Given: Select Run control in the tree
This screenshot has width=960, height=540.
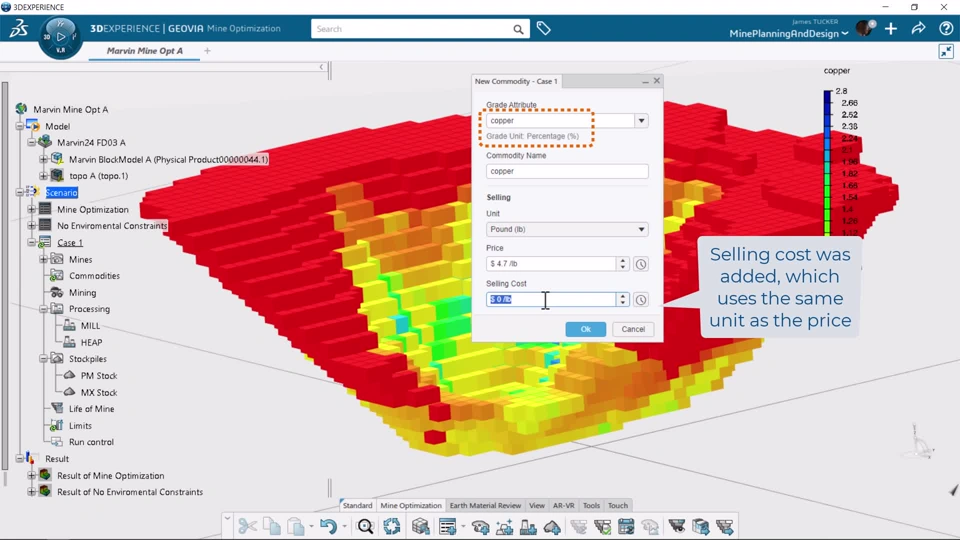Looking at the screenshot, I should (x=91, y=442).
